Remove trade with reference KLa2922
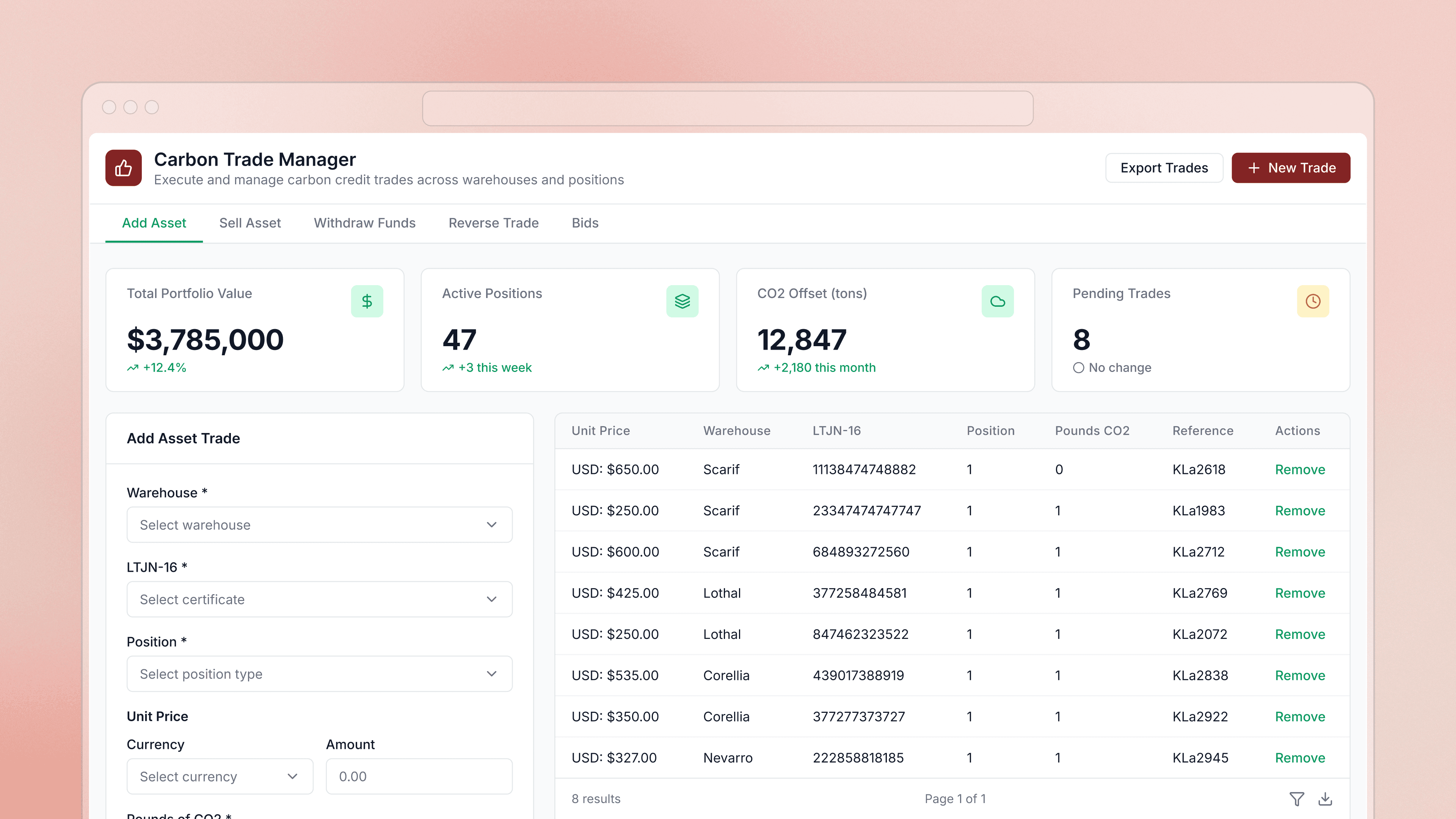This screenshot has height=819, width=1456. 1300,717
